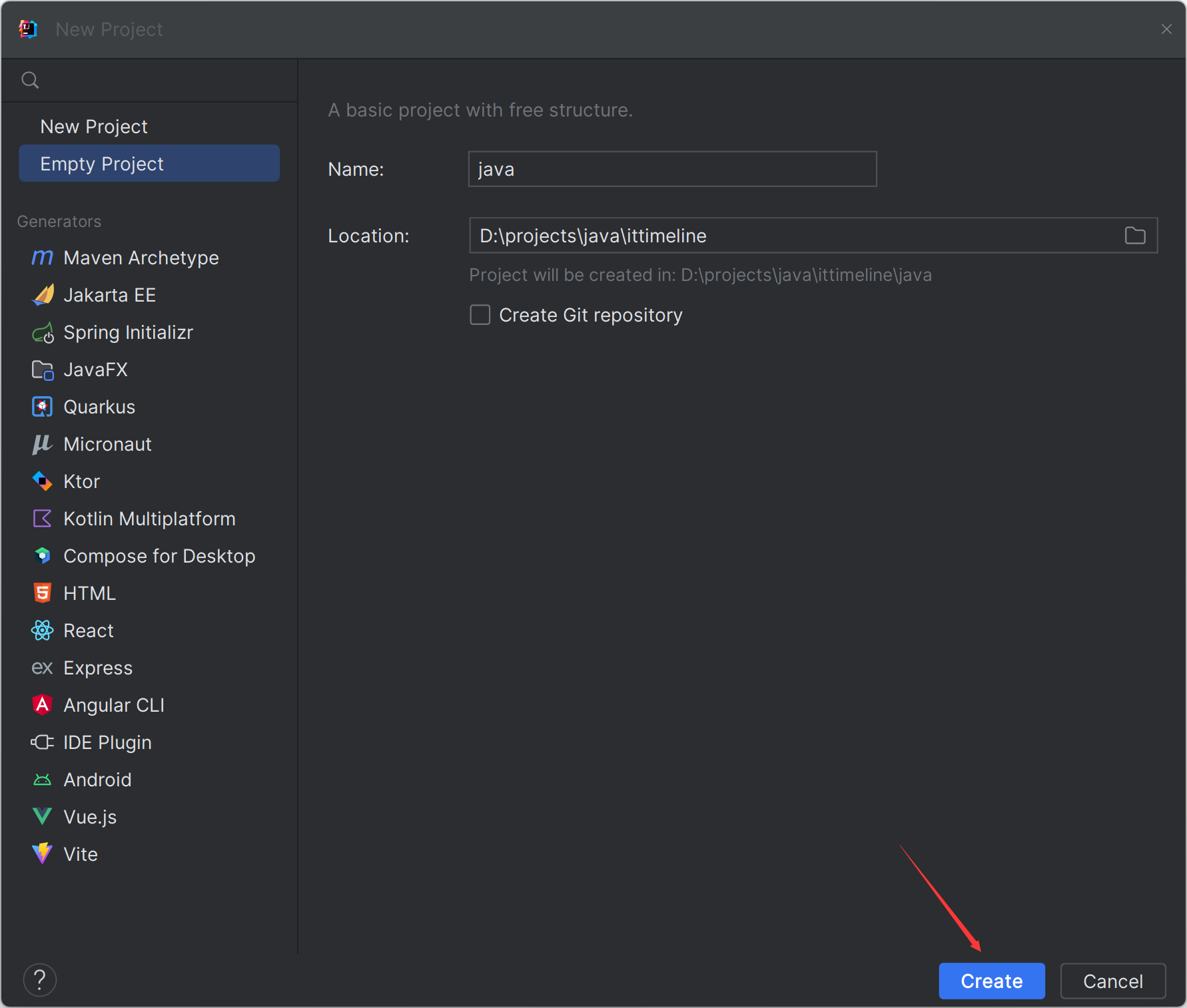Click the Android robot icon
Screen dimensions: 1187x1008
click(43, 780)
